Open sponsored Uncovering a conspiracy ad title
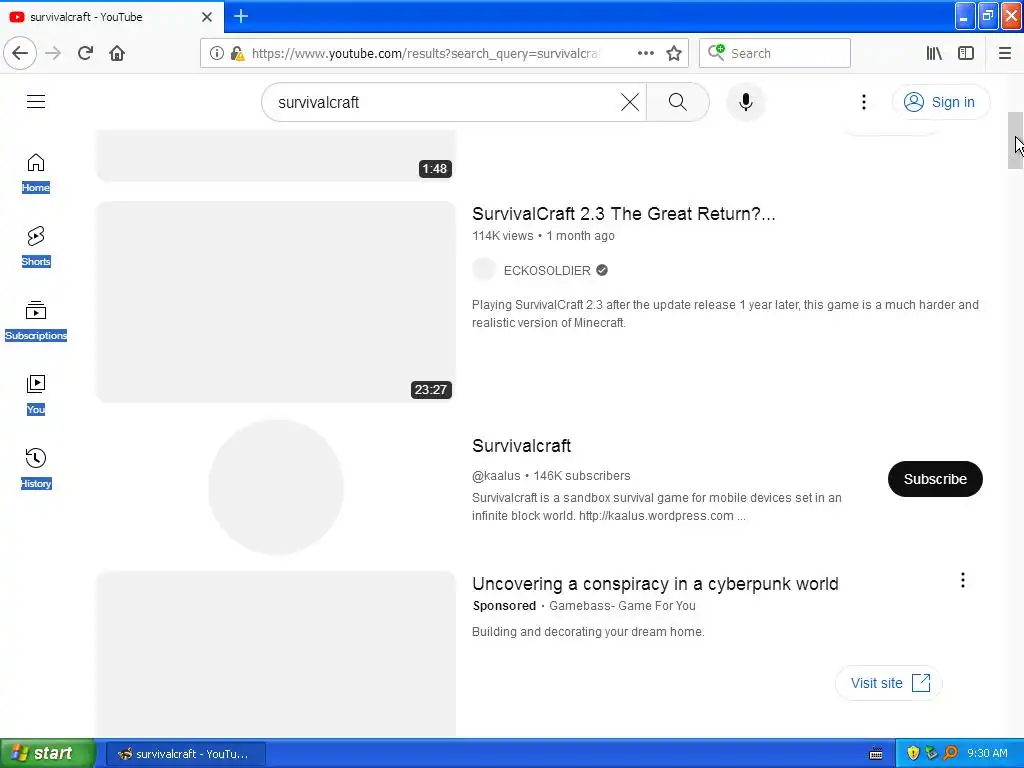1024x768 pixels. [655, 583]
